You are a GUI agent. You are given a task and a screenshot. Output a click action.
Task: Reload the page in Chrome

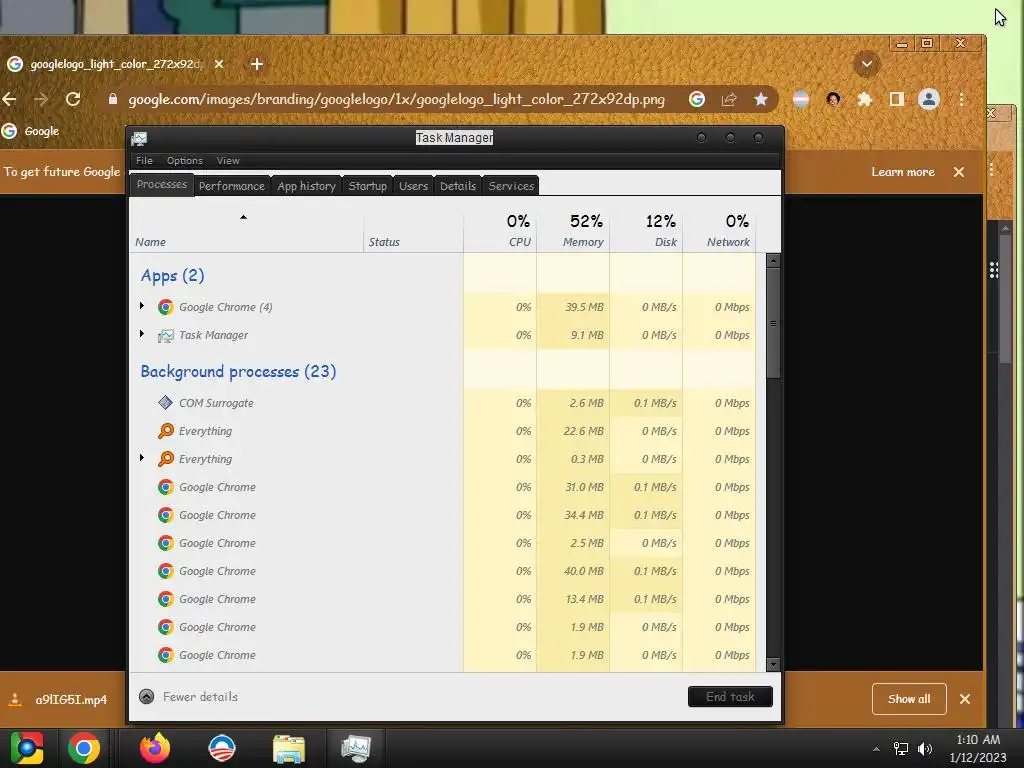click(72, 99)
